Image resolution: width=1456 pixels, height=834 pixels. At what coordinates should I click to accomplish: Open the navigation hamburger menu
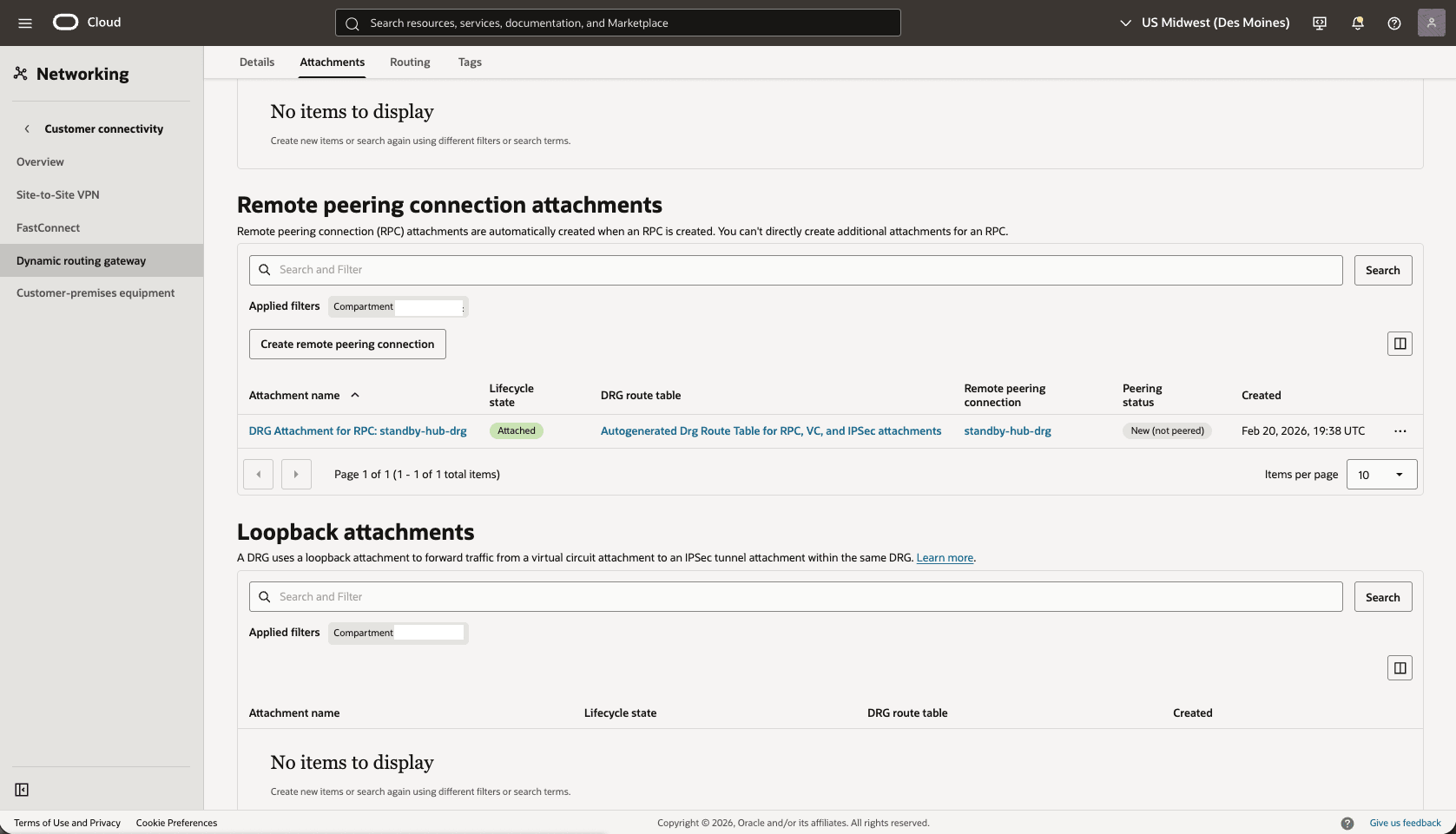pyautogui.click(x=24, y=23)
